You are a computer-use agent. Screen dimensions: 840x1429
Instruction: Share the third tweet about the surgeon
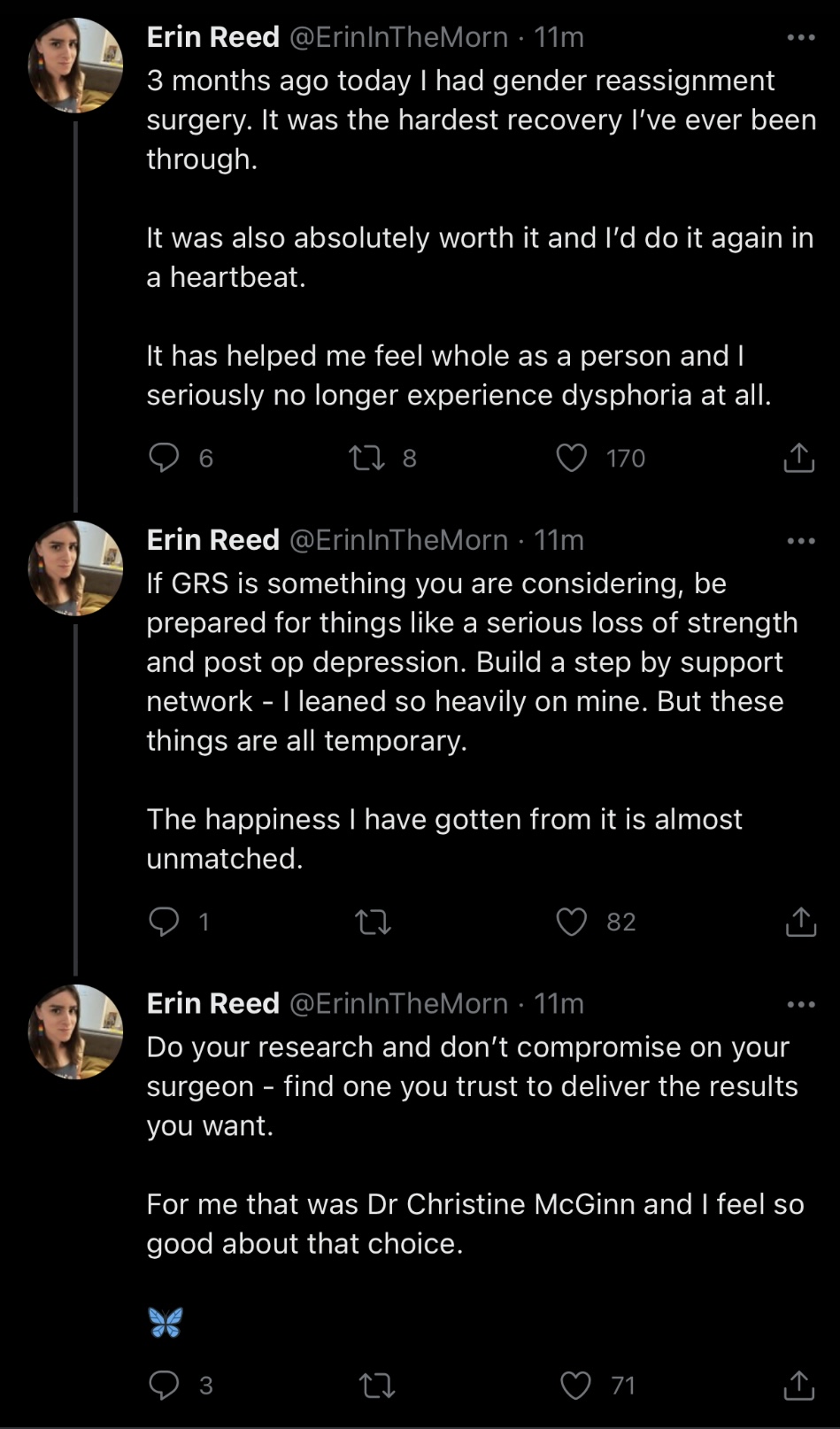pyautogui.click(x=798, y=1386)
